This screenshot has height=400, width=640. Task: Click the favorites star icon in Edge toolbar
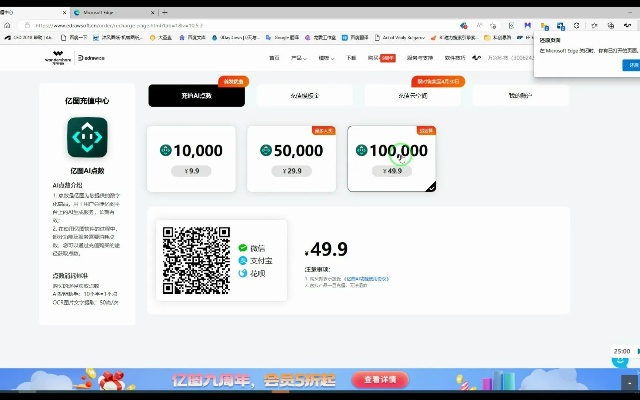coord(594,25)
